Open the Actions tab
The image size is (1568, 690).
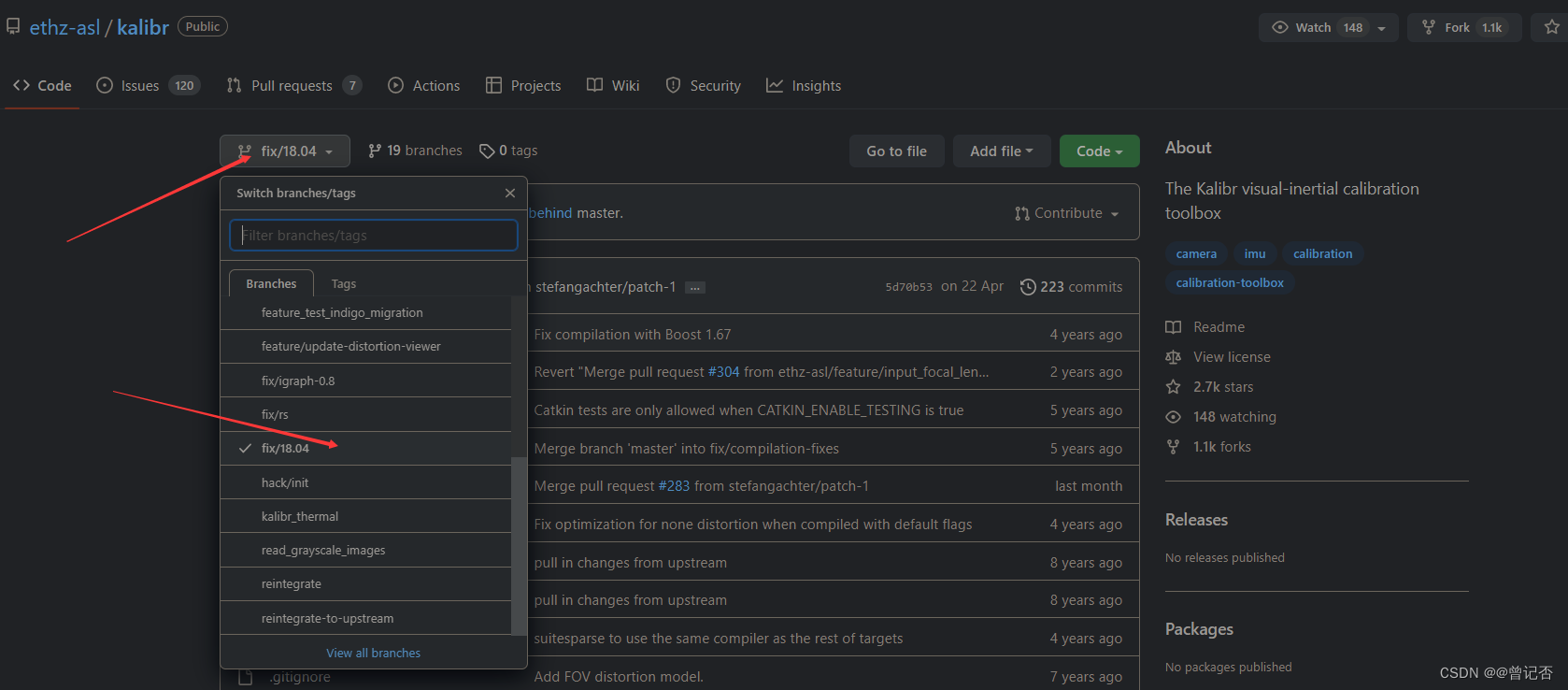pyautogui.click(x=424, y=85)
